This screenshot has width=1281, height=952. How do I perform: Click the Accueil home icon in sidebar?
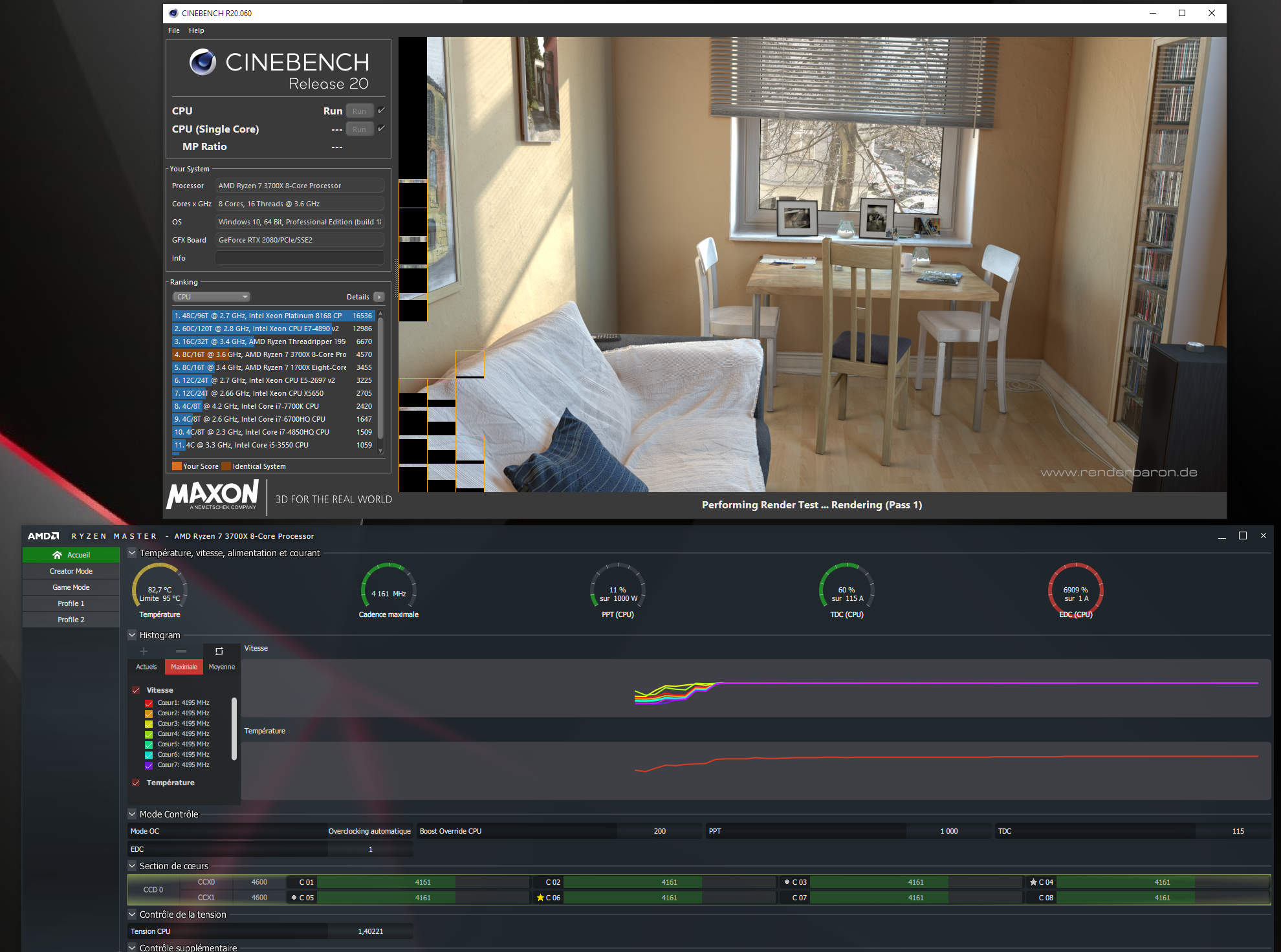[57, 555]
